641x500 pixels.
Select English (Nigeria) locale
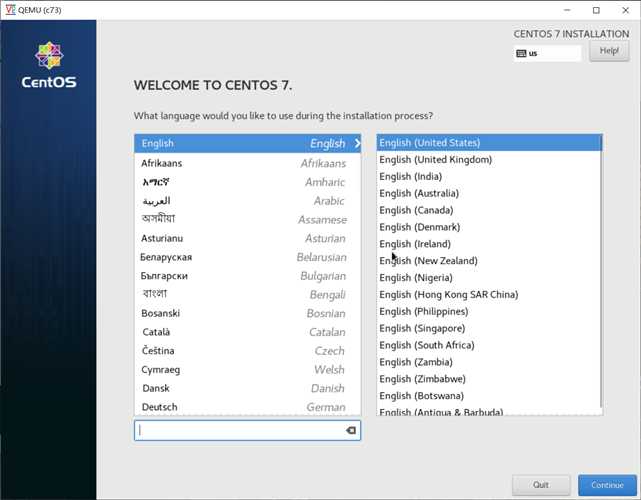489,278
